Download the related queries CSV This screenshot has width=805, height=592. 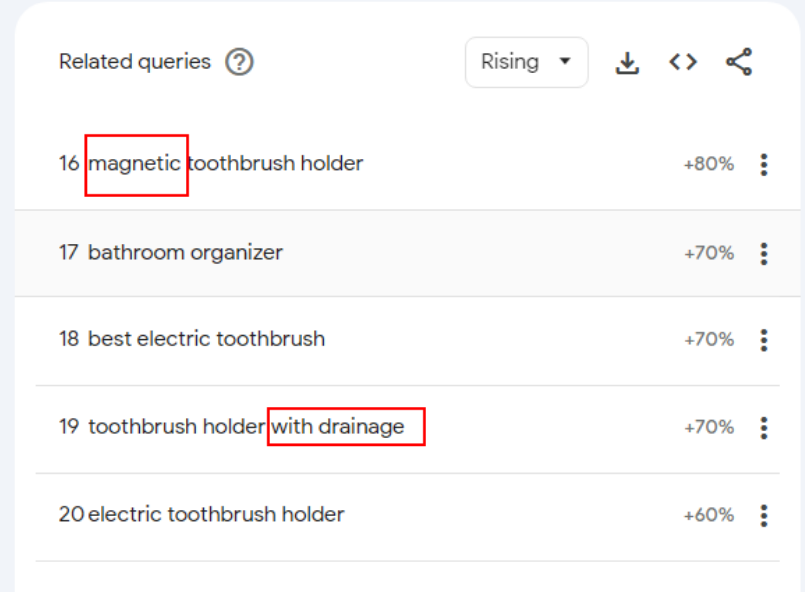point(627,63)
